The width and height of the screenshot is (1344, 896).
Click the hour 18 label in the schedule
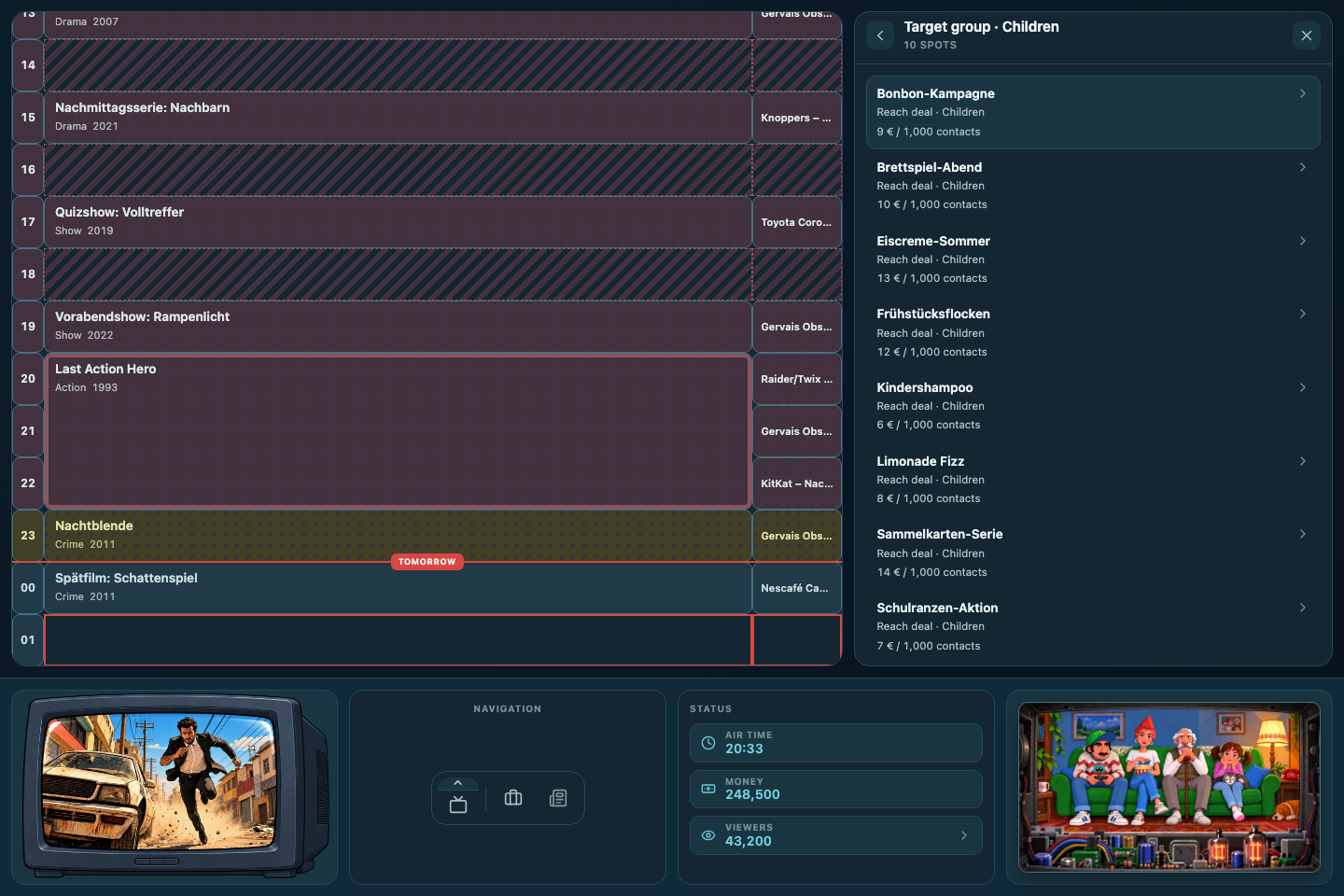(x=28, y=274)
